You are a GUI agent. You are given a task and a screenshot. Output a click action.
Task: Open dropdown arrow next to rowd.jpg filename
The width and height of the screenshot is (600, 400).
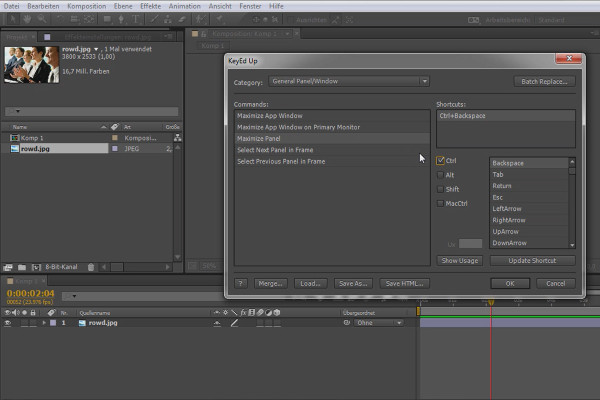click(x=96, y=49)
